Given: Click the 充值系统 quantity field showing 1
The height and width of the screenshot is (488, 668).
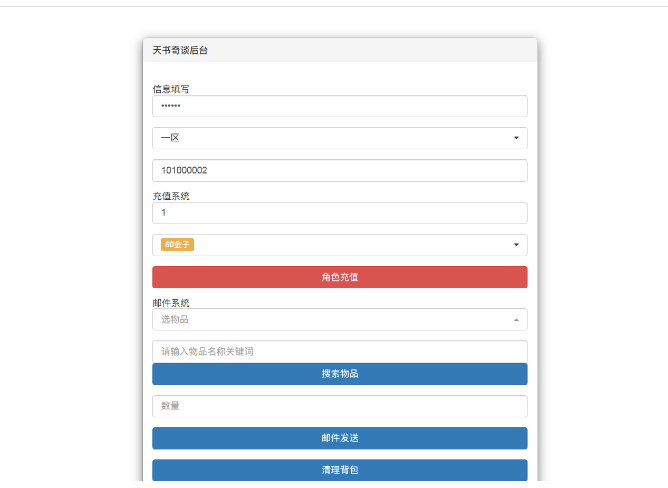Looking at the screenshot, I should coord(339,213).
